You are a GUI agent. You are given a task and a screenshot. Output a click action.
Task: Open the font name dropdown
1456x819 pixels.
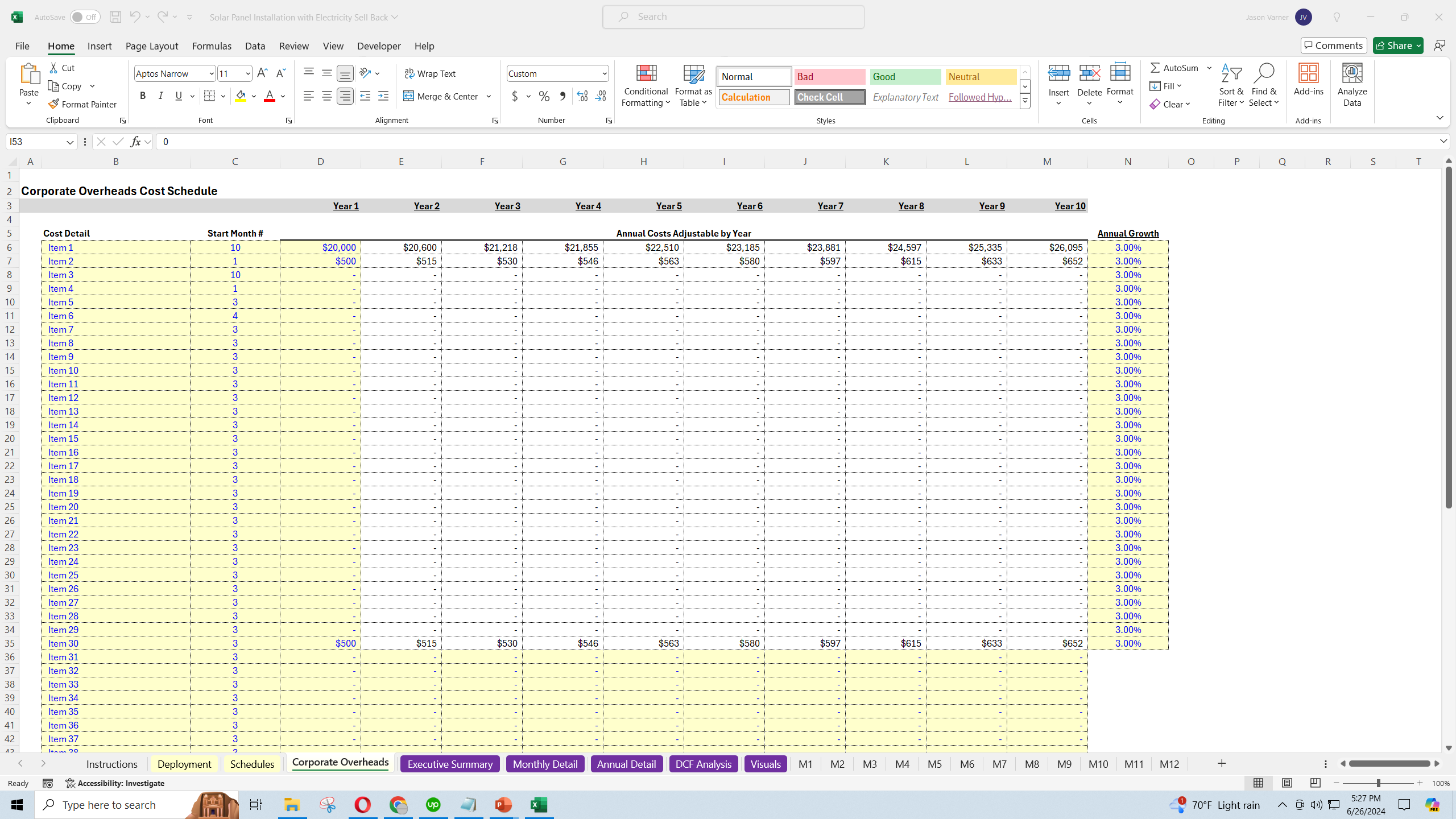pyautogui.click(x=211, y=73)
